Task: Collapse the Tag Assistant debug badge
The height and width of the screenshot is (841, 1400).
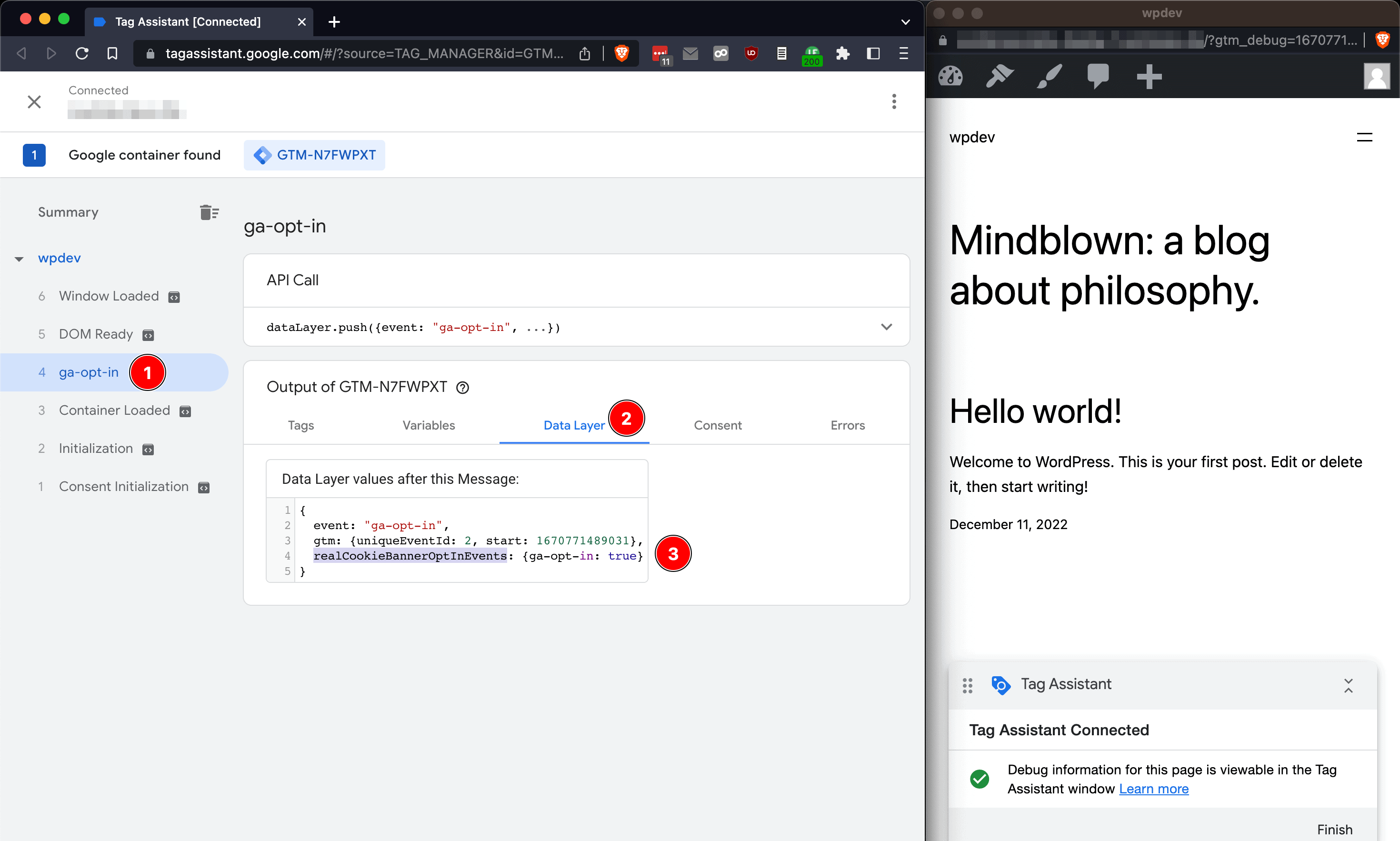Action: tap(1348, 685)
